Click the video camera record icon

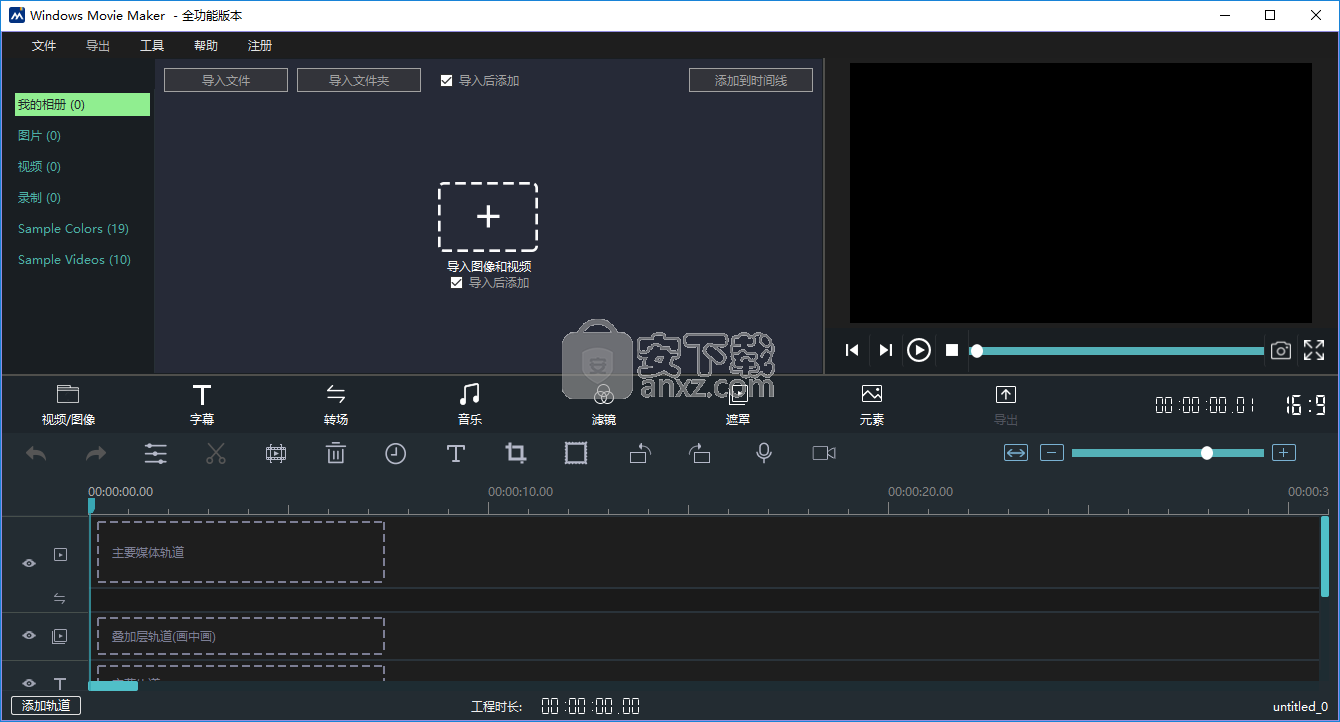point(824,454)
